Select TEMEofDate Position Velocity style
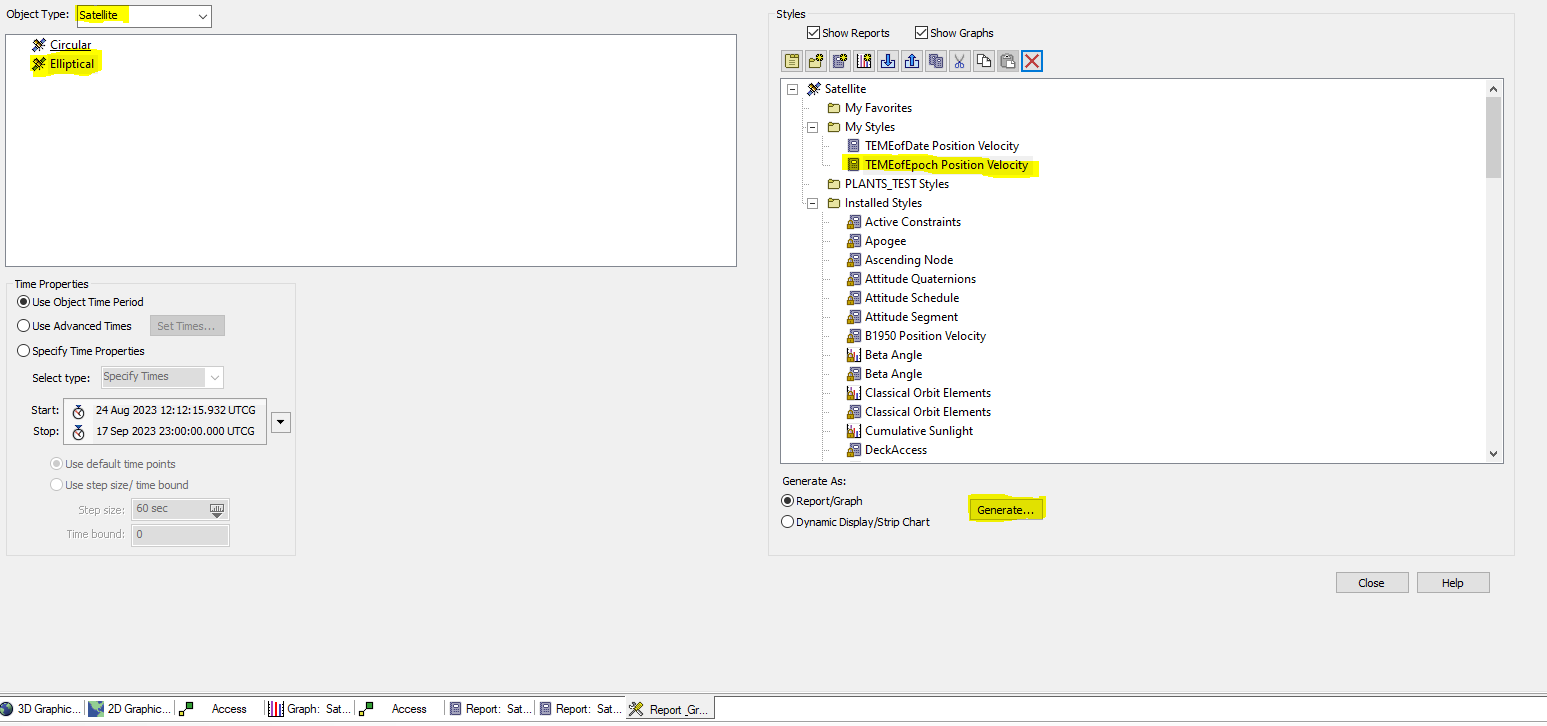1547x726 pixels. click(942, 146)
